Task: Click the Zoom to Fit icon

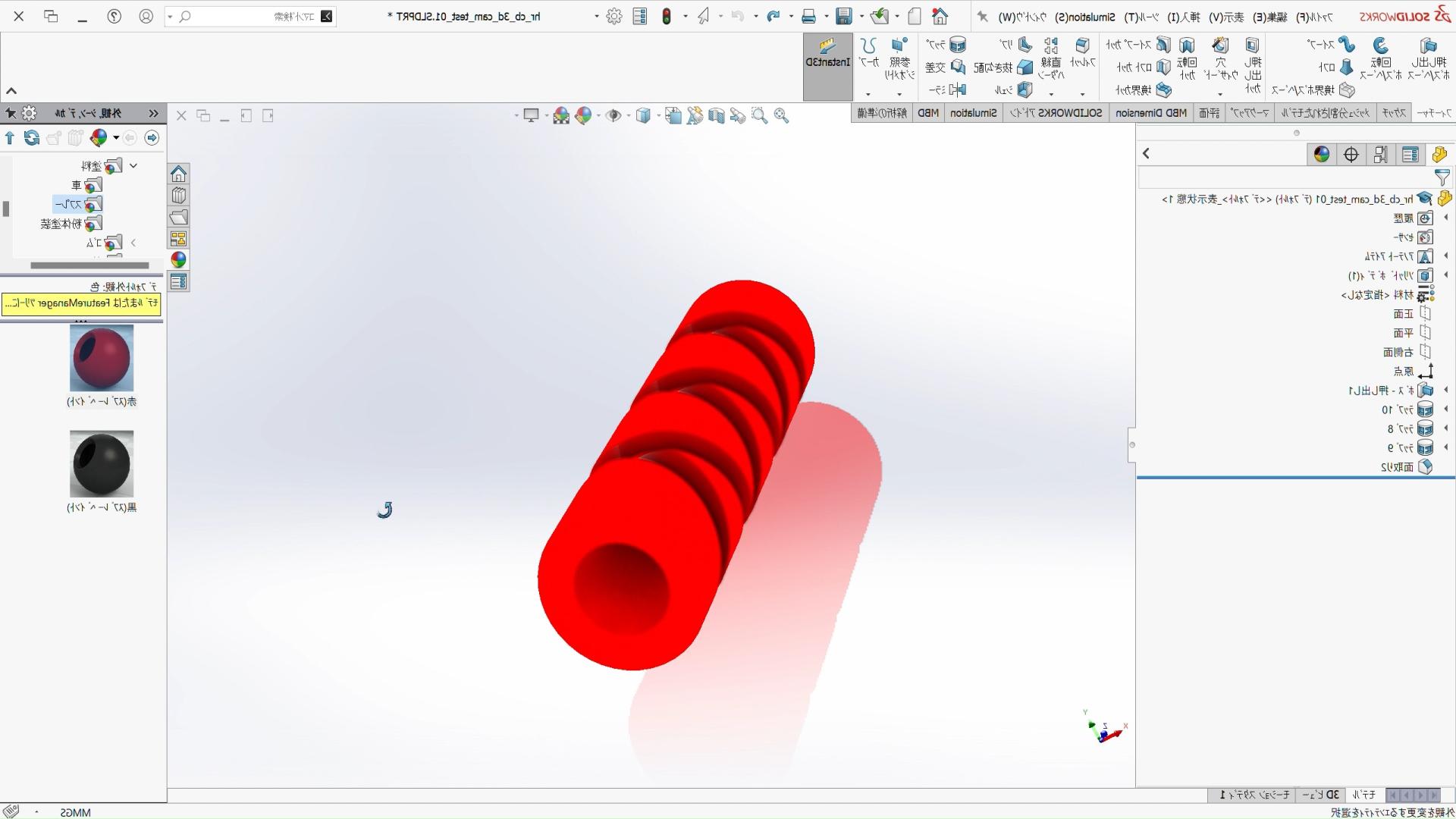Action: pyautogui.click(x=782, y=115)
